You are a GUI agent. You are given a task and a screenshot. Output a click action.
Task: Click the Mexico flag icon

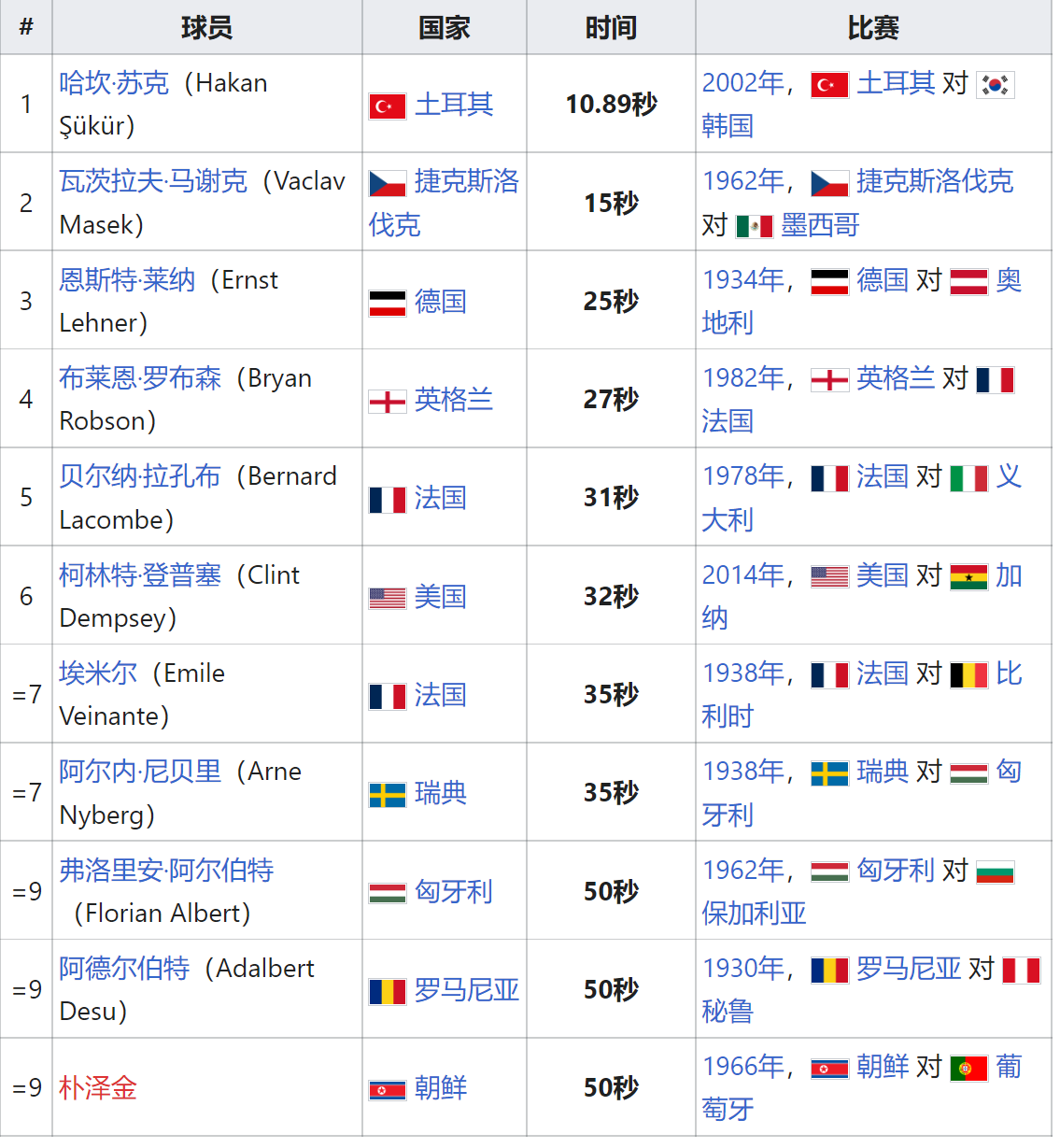click(755, 226)
